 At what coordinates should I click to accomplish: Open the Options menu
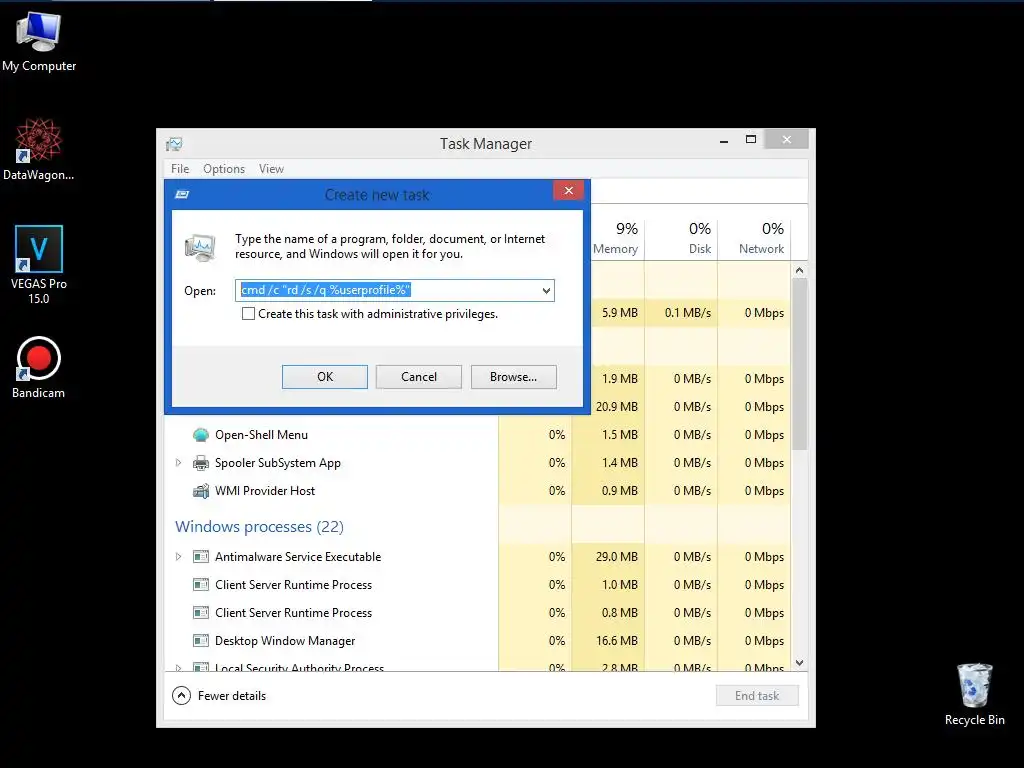point(224,169)
